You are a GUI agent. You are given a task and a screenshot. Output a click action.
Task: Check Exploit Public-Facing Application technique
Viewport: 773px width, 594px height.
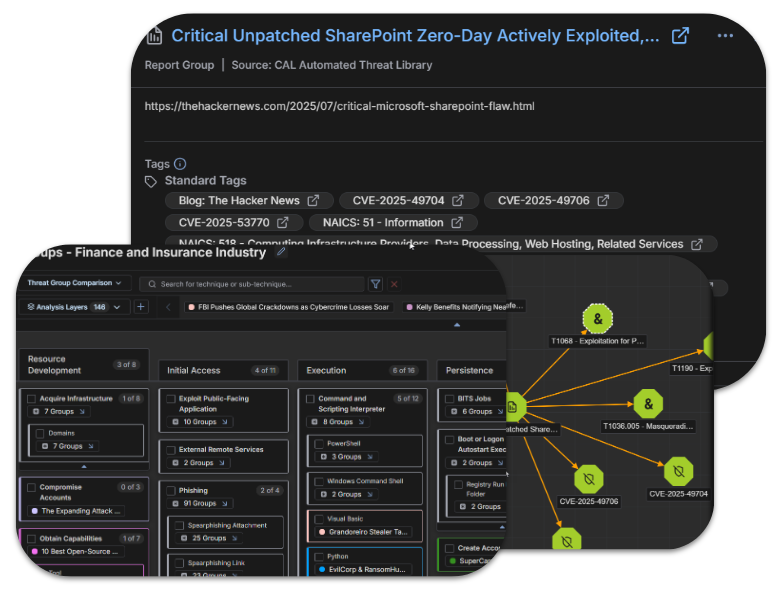pyautogui.click(x=171, y=398)
